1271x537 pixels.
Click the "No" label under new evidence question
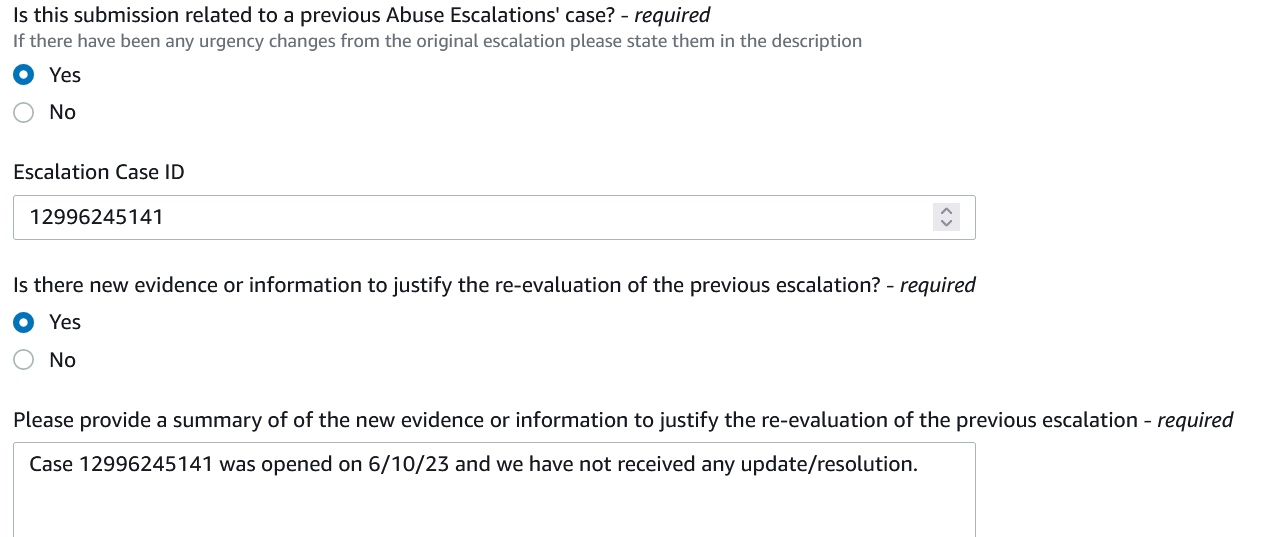62,360
